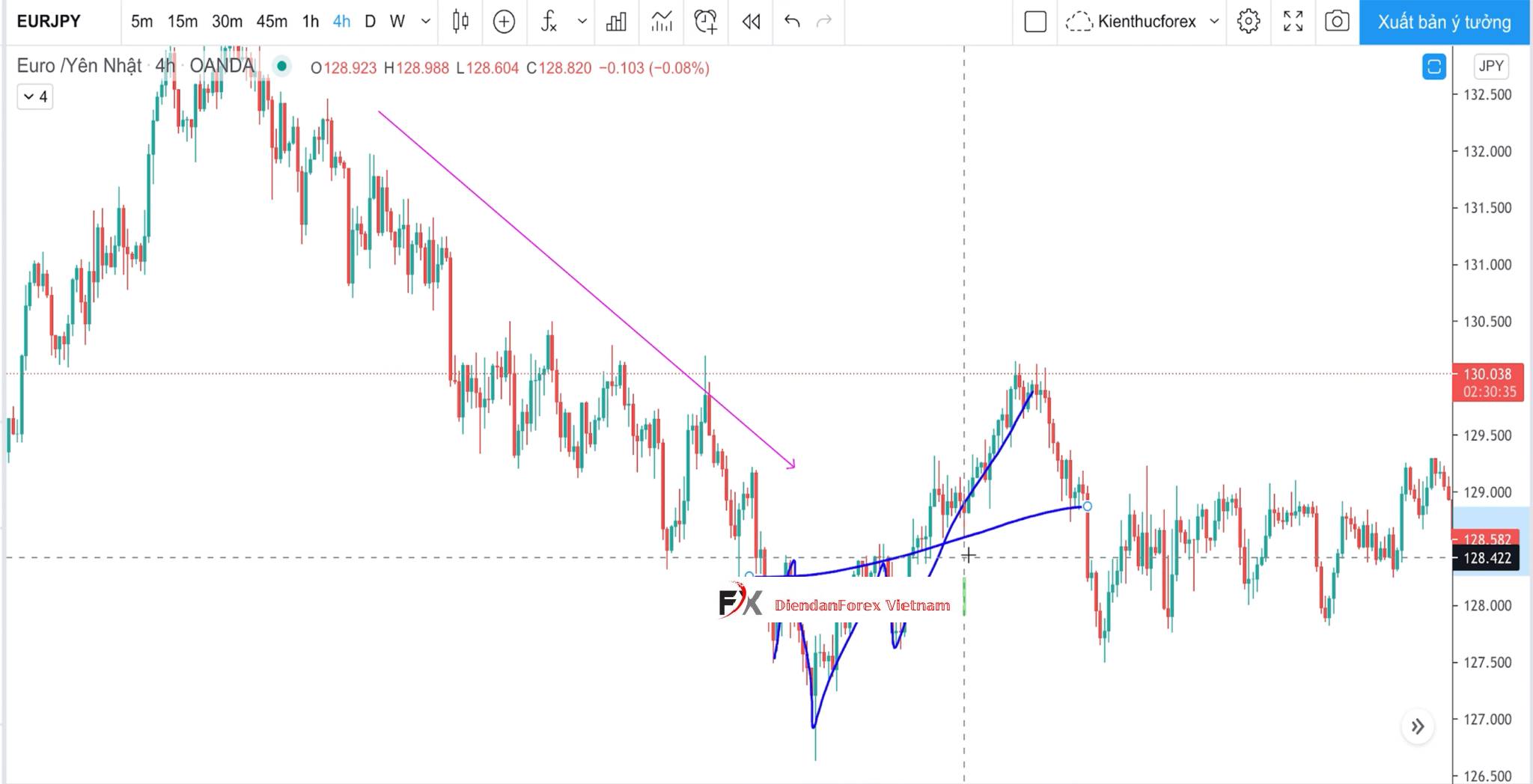Enter fullscreen mode
1533x784 pixels.
(1293, 22)
